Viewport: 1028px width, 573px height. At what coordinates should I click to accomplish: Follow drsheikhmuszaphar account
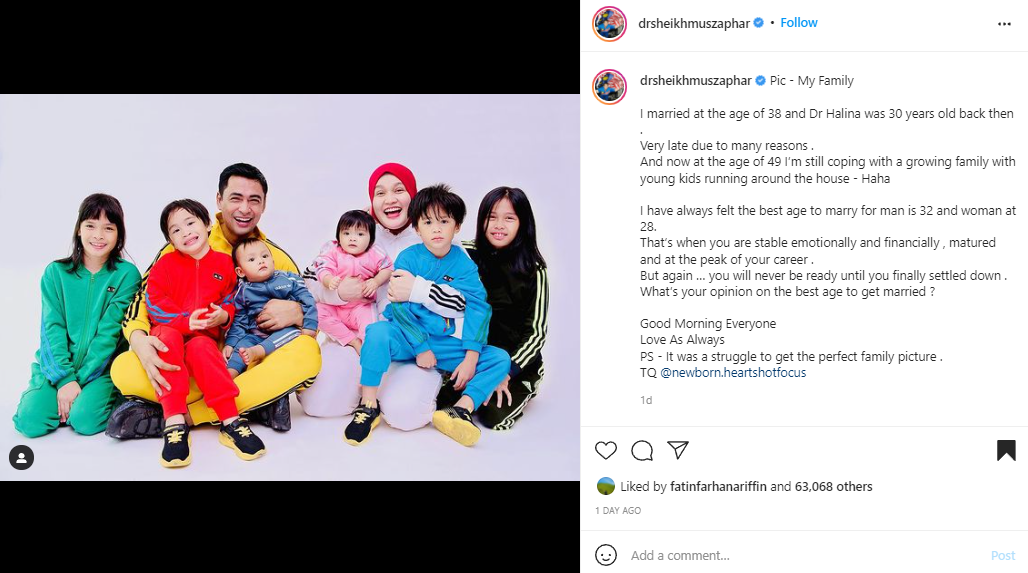pyautogui.click(x=799, y=23)
